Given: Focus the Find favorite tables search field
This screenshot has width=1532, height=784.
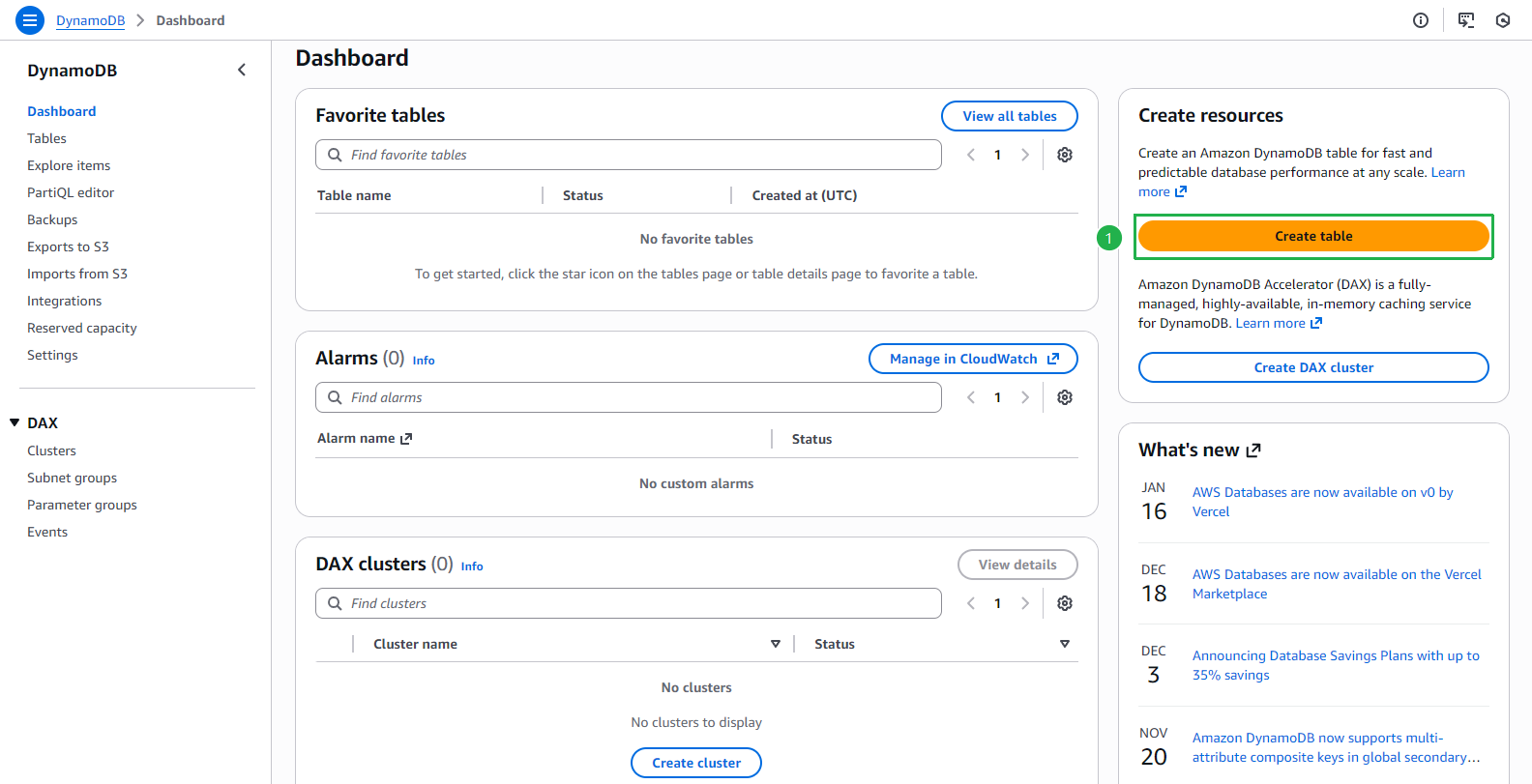Looking at the screenshot, I should pyautogui.click(x=629, y=155).
